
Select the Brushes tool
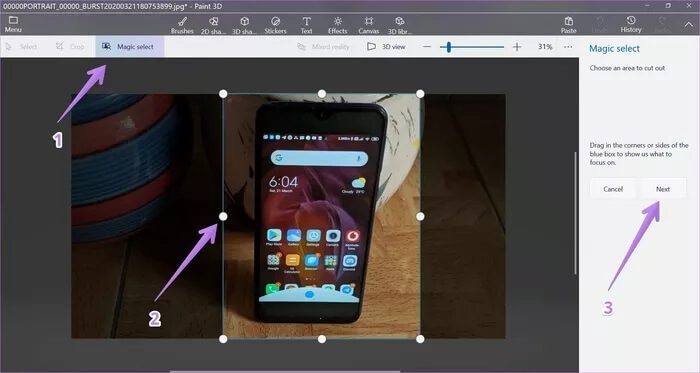coord(182,25)
